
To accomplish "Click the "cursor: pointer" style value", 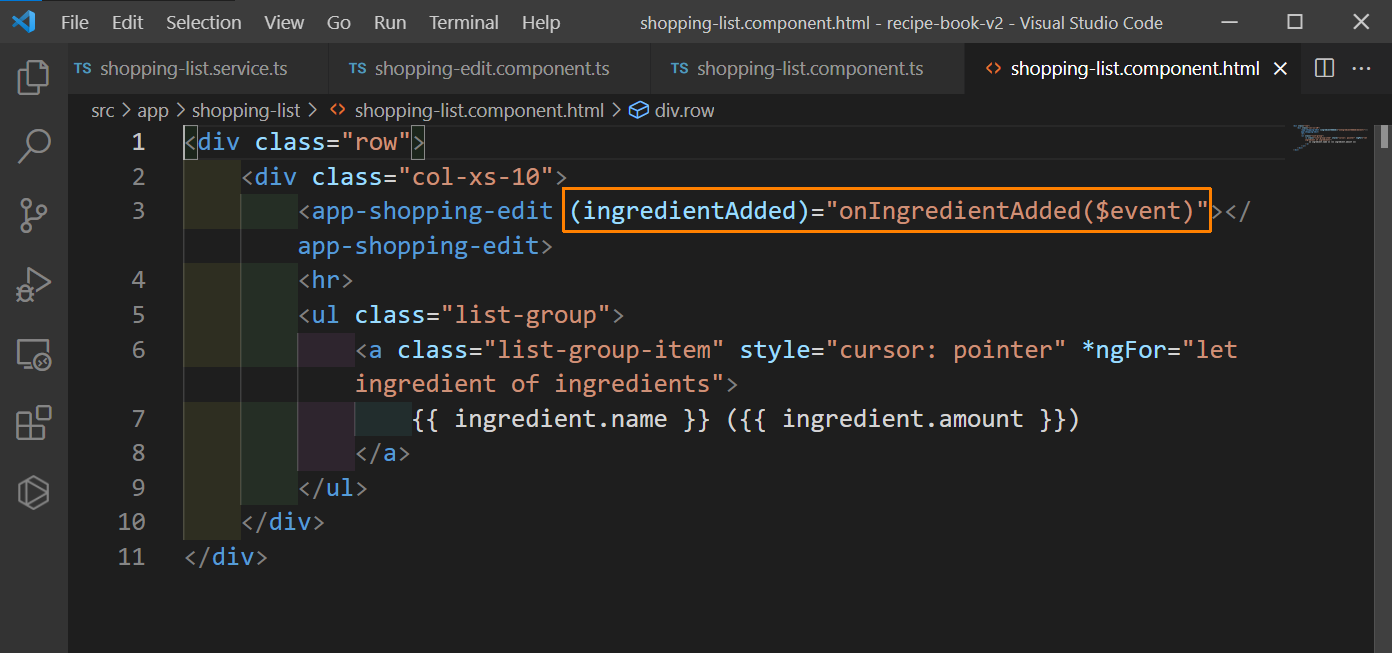I will pos(946,349).
